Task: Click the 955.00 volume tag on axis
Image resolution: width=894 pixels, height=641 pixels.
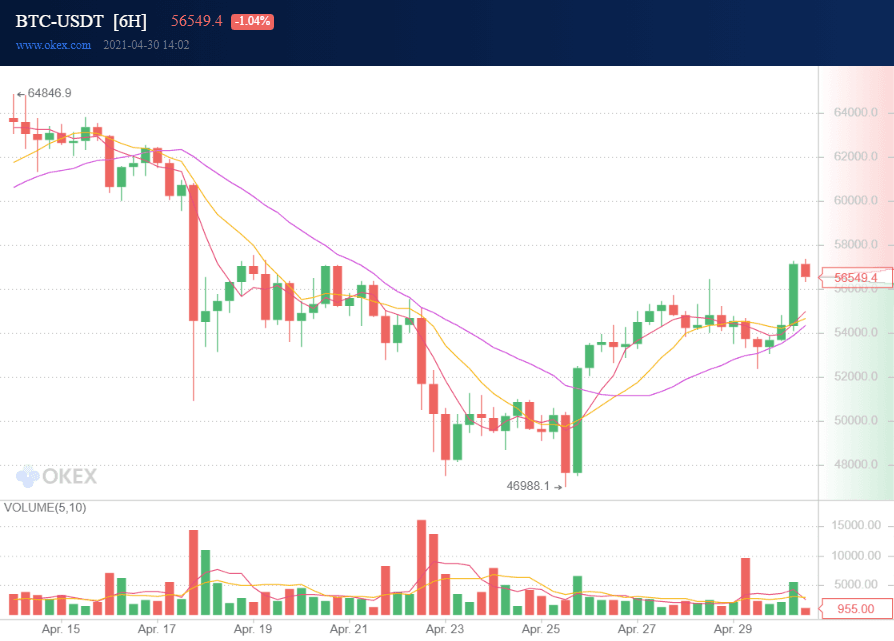Action: pyautogui.click(x=854, y=608)
